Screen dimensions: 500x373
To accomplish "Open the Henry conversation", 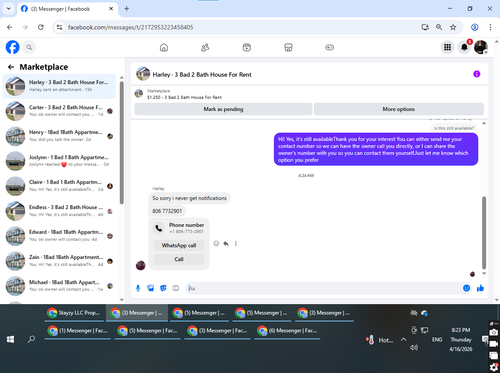I will 59,136.
